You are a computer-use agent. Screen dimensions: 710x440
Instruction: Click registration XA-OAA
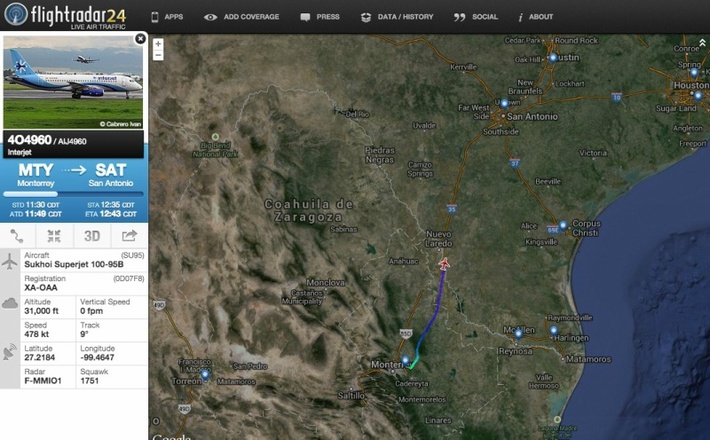click(41, 288)
